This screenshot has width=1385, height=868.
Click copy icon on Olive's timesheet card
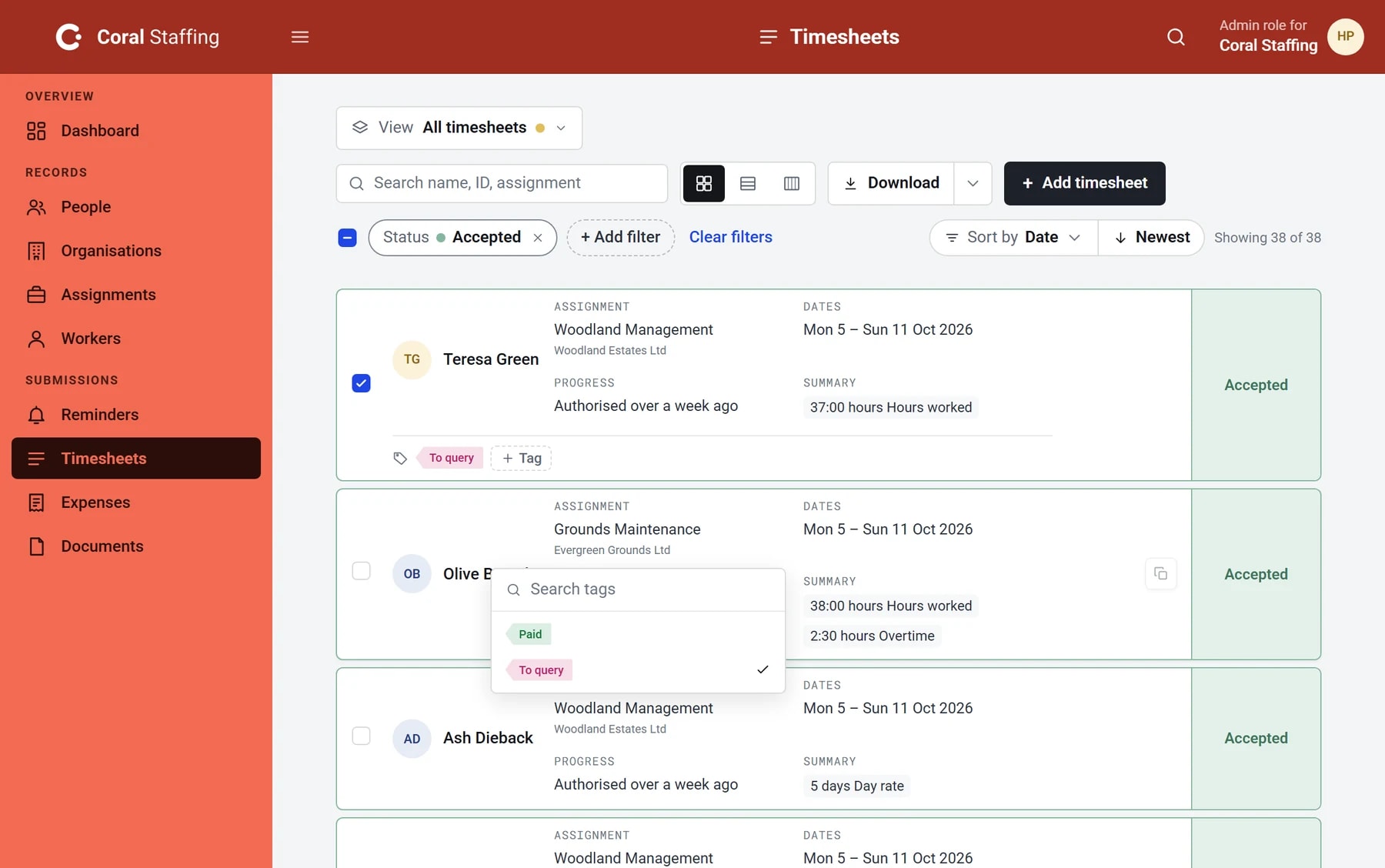pyautogui.click(x=1161, y=574)
